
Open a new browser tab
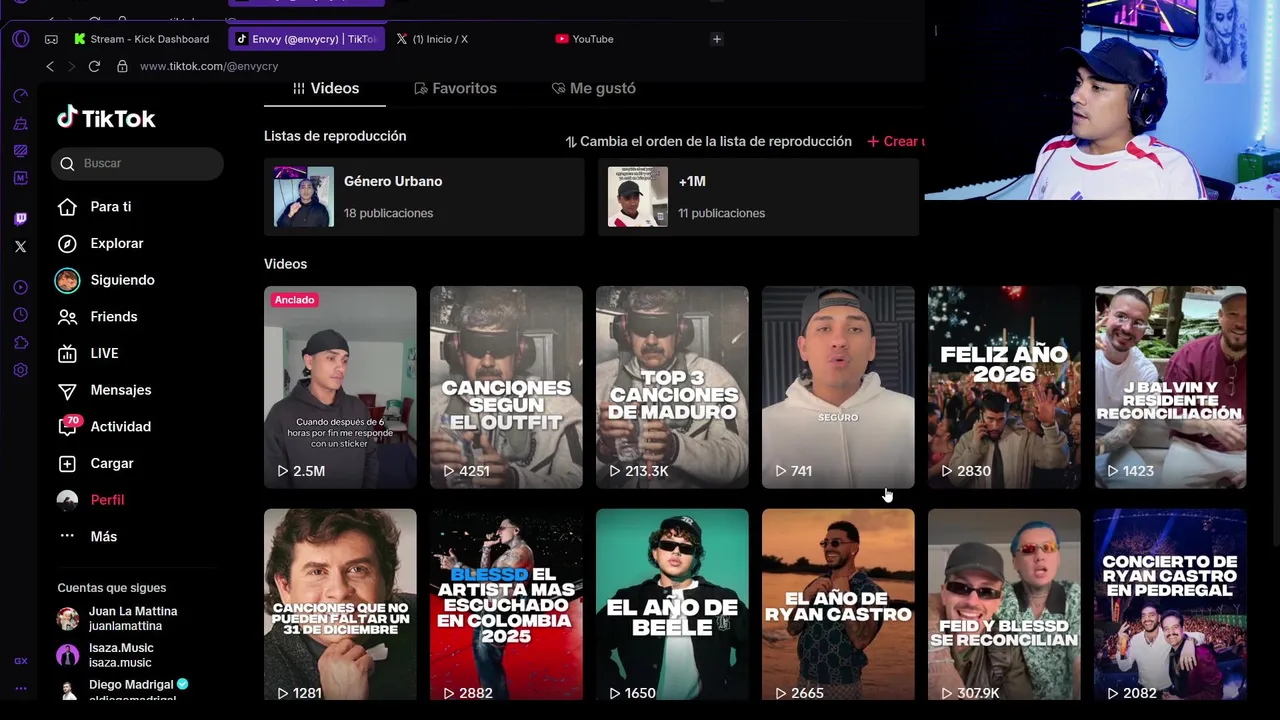point(716,39)
